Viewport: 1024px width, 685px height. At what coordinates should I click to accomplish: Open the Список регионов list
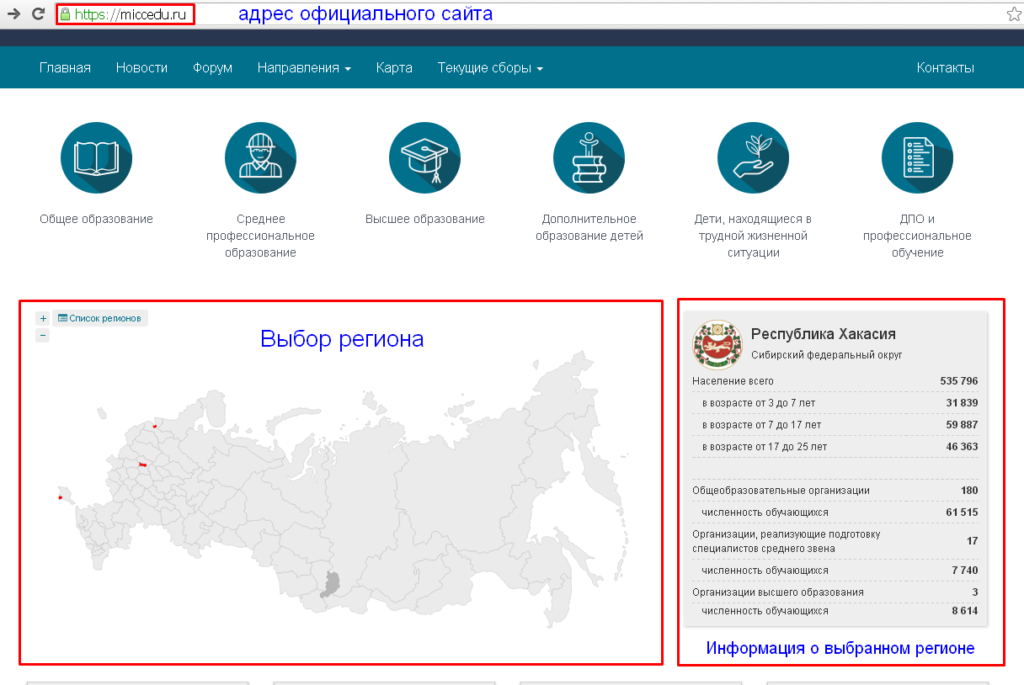click(101, 318)
